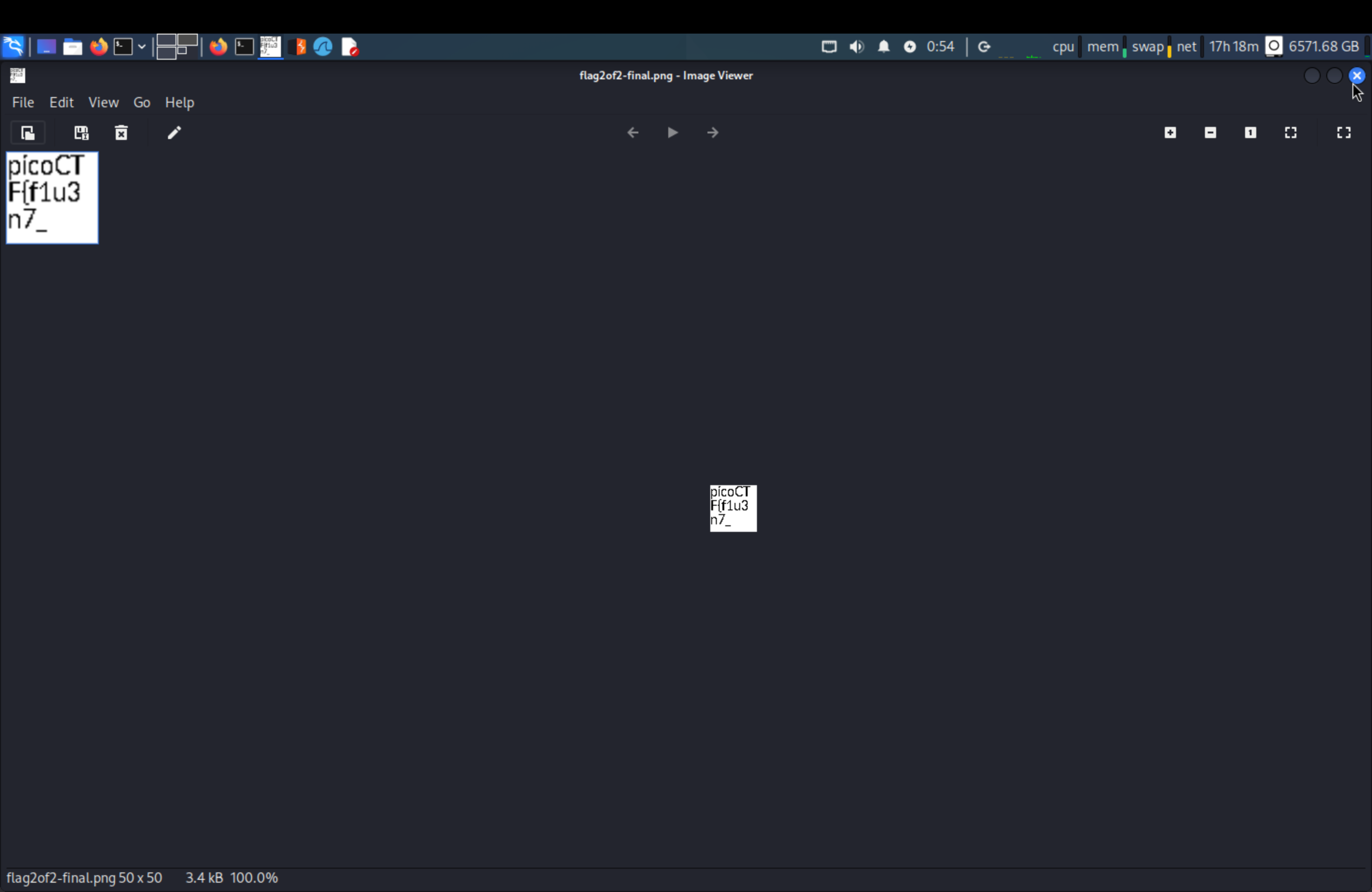The image size is (1372, 892).
Task: Open the Edit menu
Action: [61, 103]
